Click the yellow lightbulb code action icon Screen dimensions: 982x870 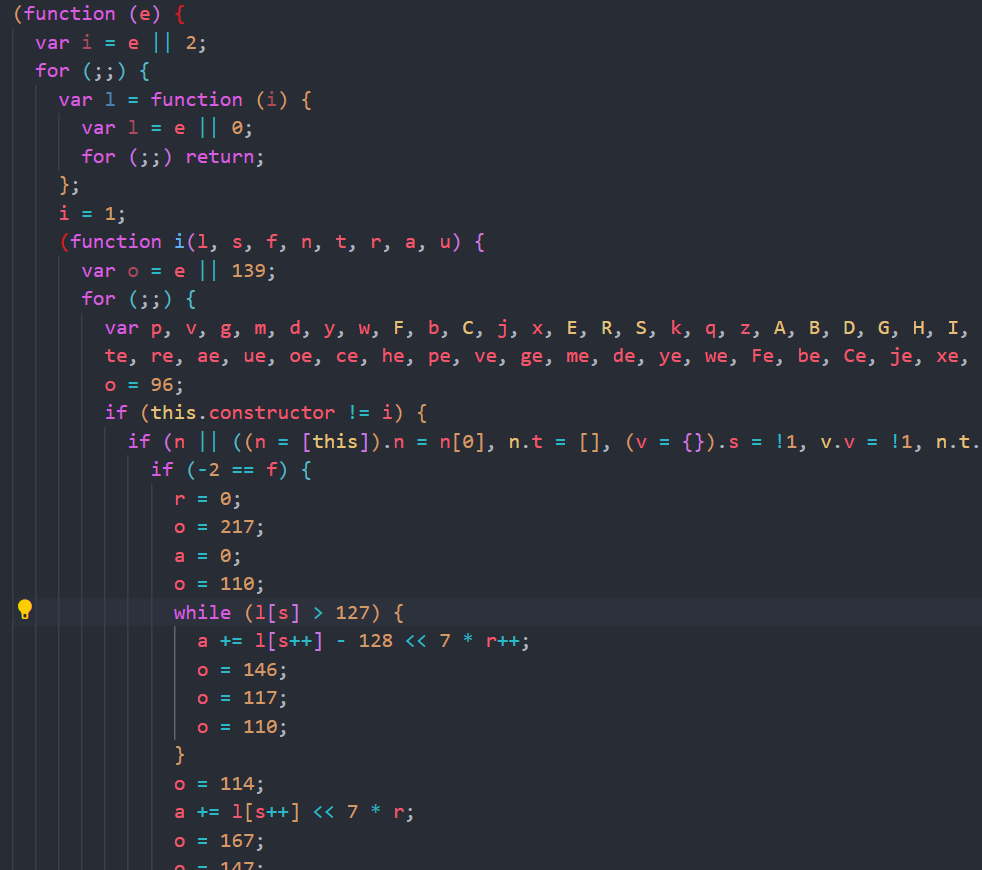(24, 609)
